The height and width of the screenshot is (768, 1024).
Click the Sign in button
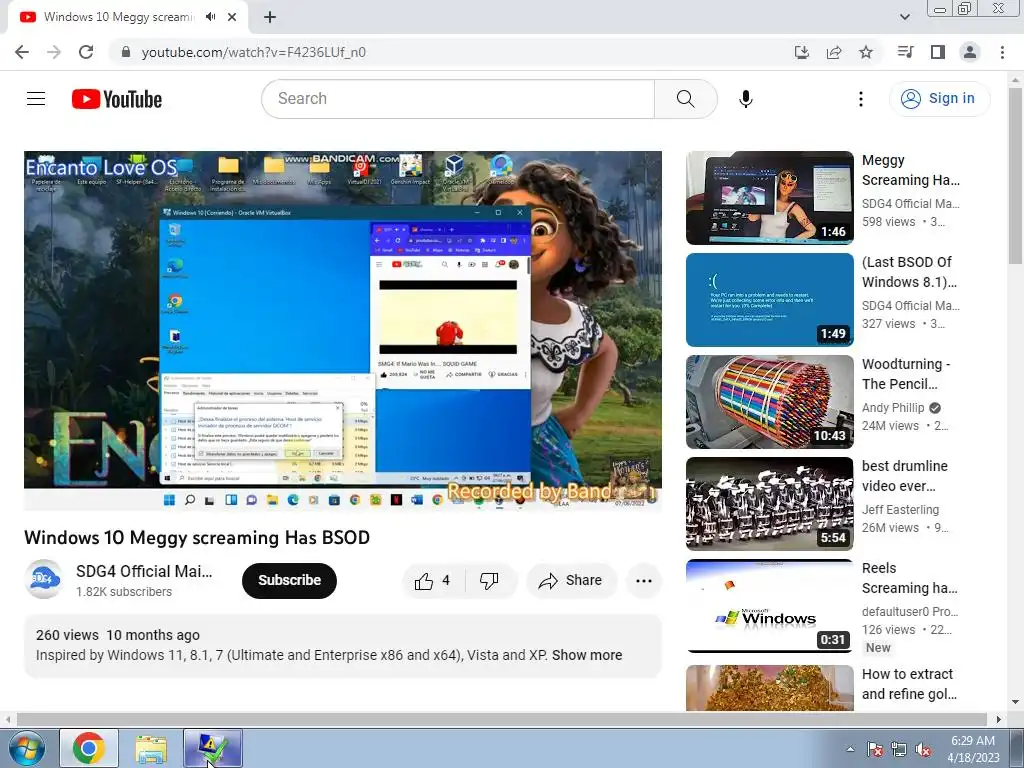click(939, 99)
